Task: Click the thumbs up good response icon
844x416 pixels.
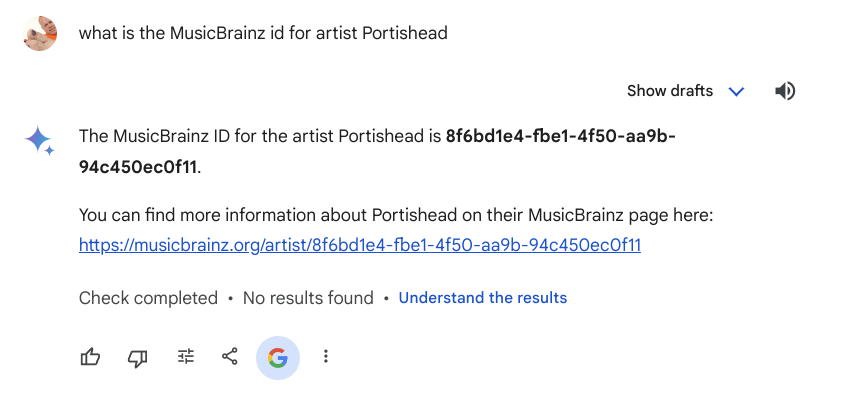Action: point(90,357)
